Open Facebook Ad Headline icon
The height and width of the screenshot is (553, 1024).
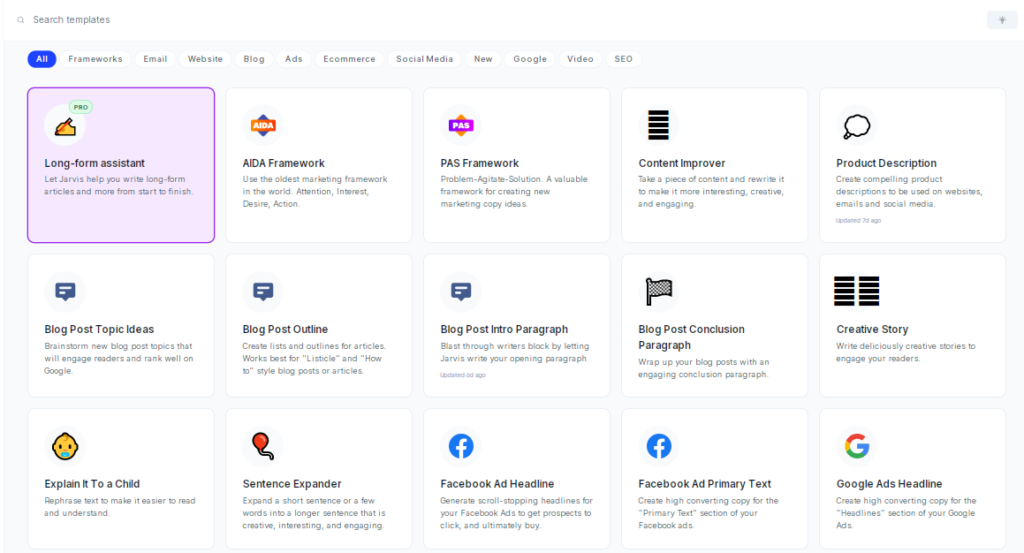(x=461, y=446)
